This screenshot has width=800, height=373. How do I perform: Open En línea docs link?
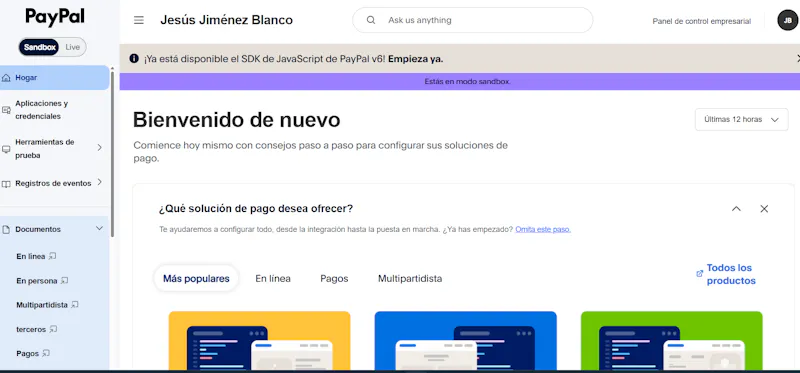(x=31, y=256)
